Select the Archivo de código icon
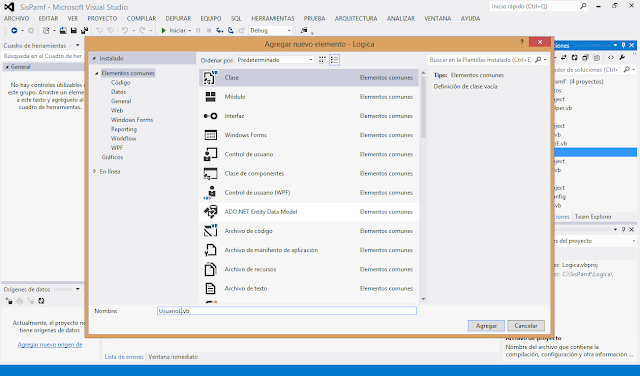The width and height of the screenshot is (640, 376). click(211, 231)
